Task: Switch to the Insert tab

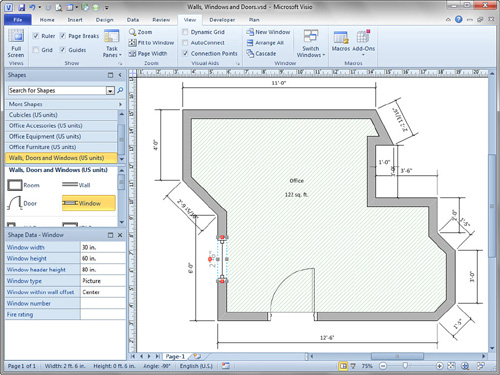Action: [75, 20]
